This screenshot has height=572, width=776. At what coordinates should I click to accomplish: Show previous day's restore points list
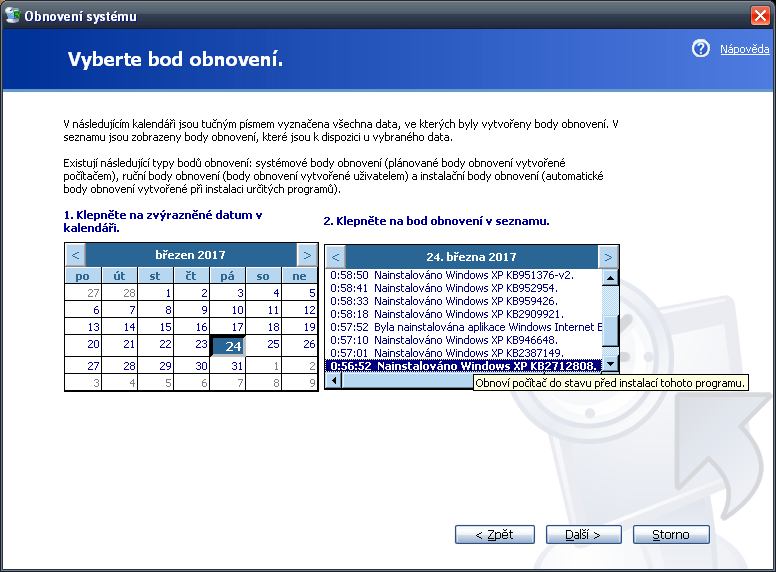[x=335, y=257]
